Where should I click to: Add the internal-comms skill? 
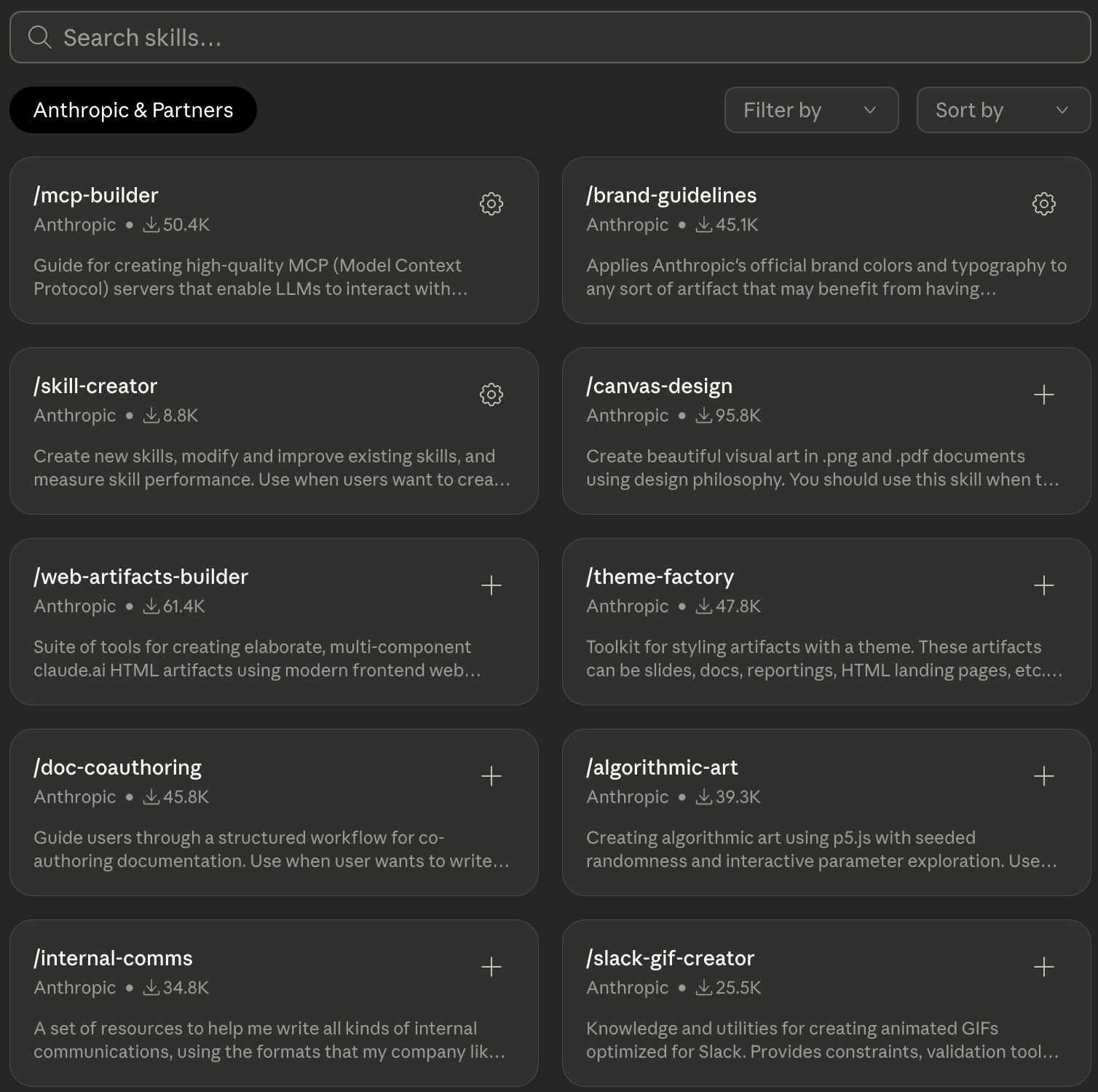(491, 967)
